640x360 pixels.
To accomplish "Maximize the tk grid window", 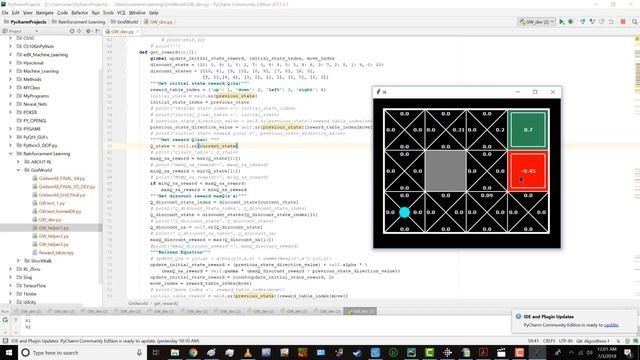I will [535, 92].
